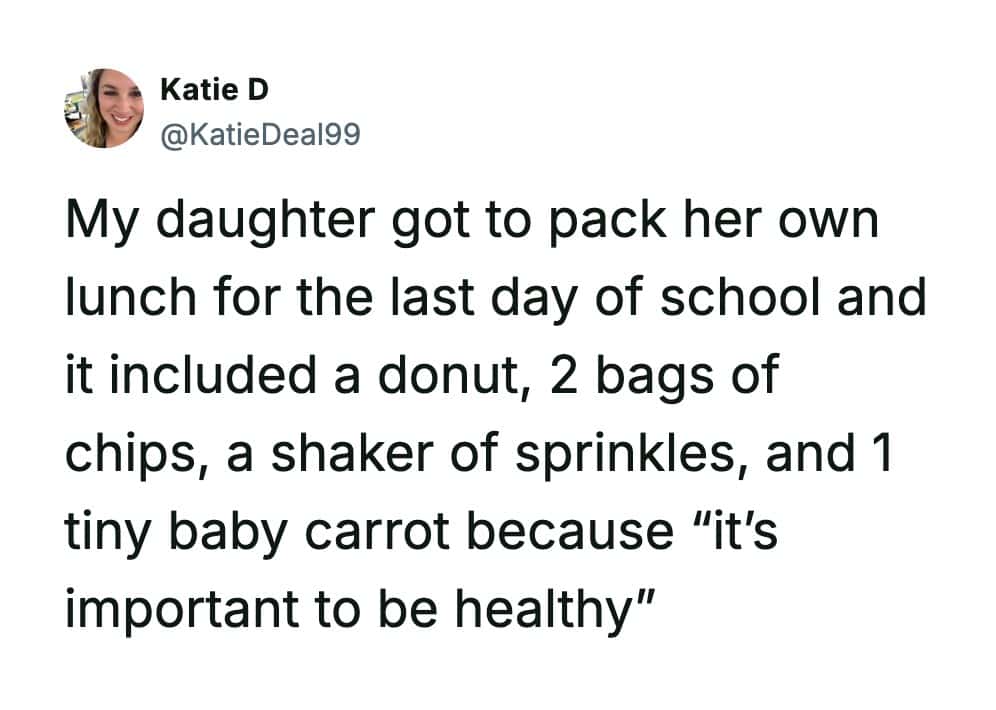
Task: Click Katie D's profile avatar photo
Action: pos(109,108)
